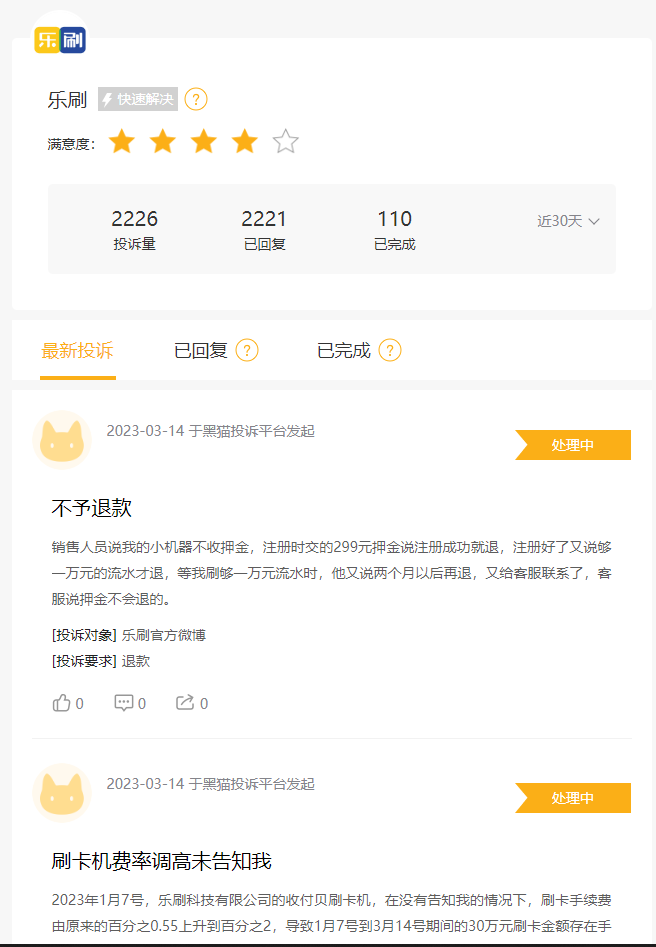Switch to the 已完成 tab

click(344, 350)
